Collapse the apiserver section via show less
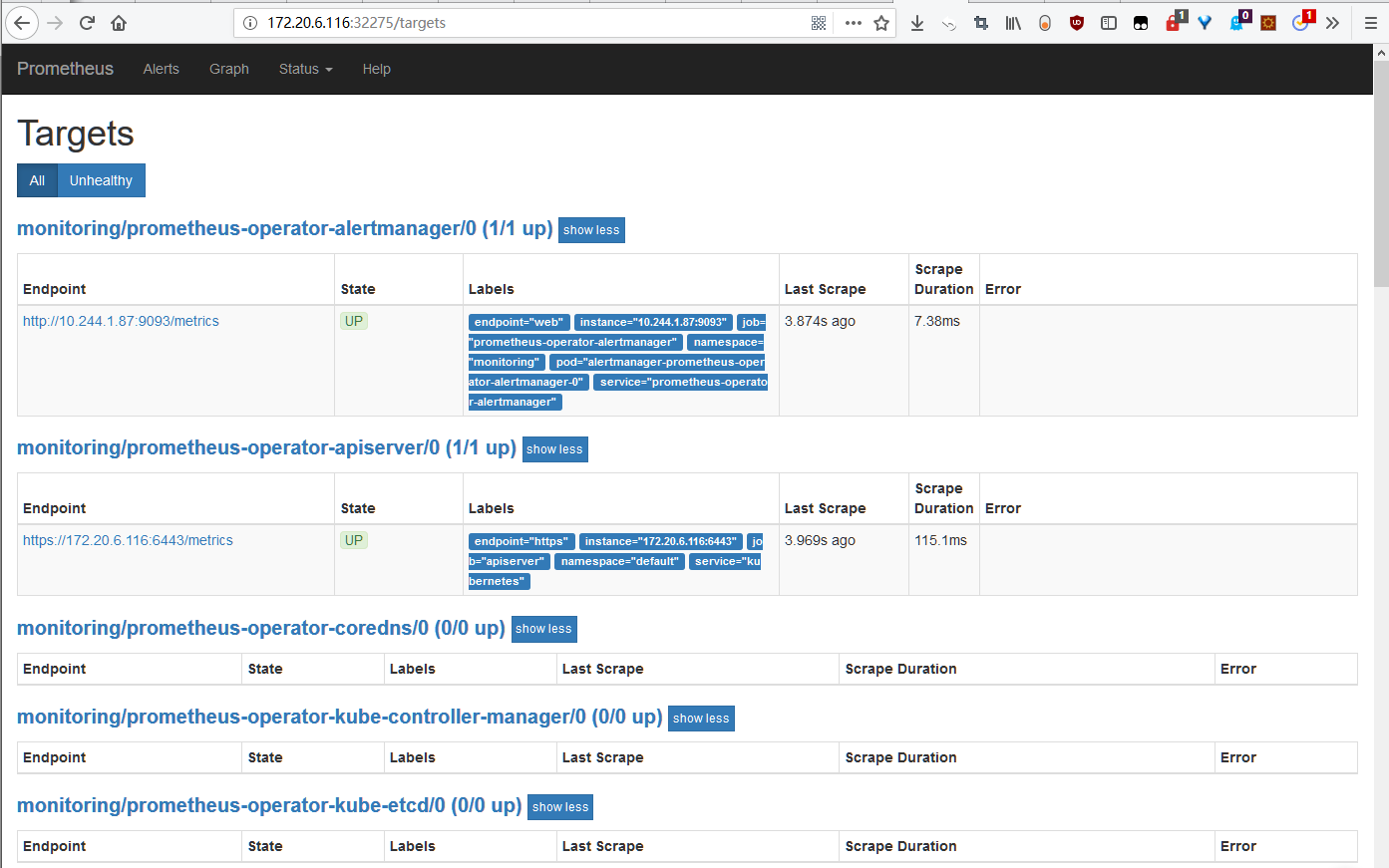The width and height of the screenshot is (1389, 868). pyautogui.click(x=554, y=449)
